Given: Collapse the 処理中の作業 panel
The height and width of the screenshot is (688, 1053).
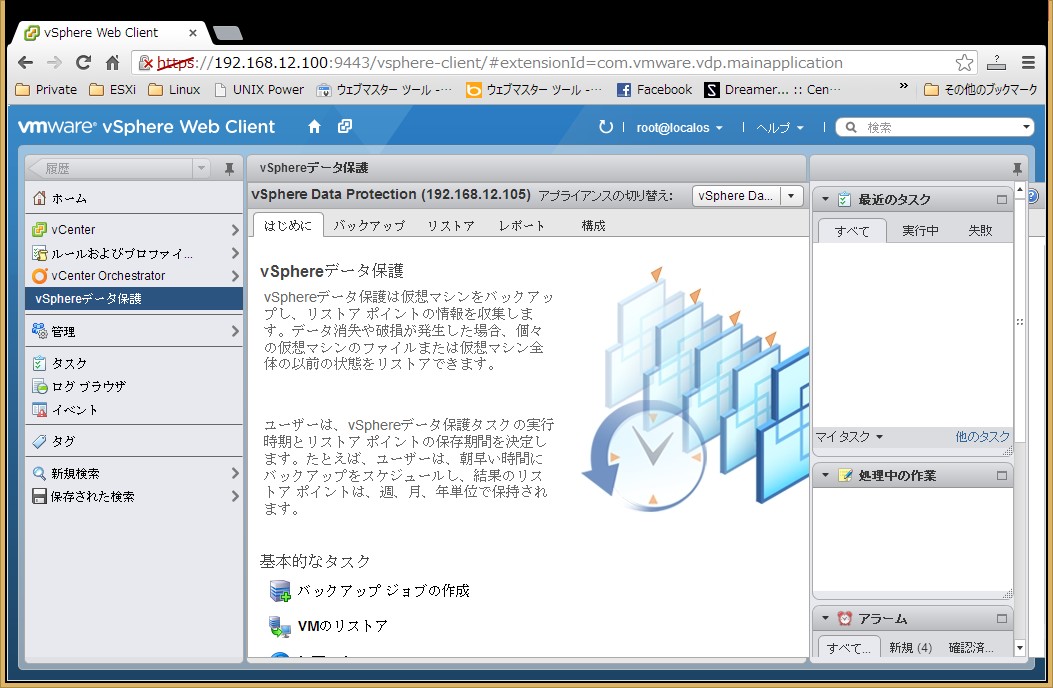Looking at the screenshot, I should coord(825,476).
